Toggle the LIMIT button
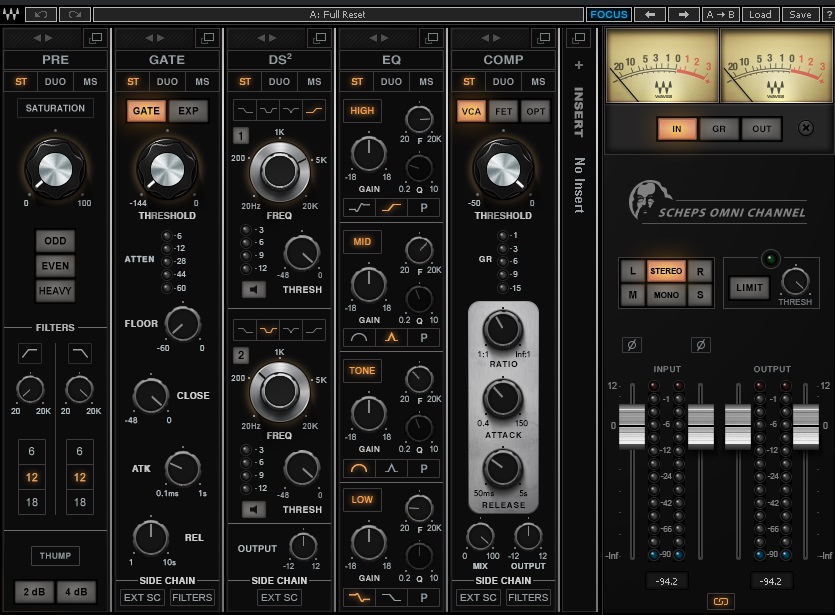 click(x=749, y=288)
